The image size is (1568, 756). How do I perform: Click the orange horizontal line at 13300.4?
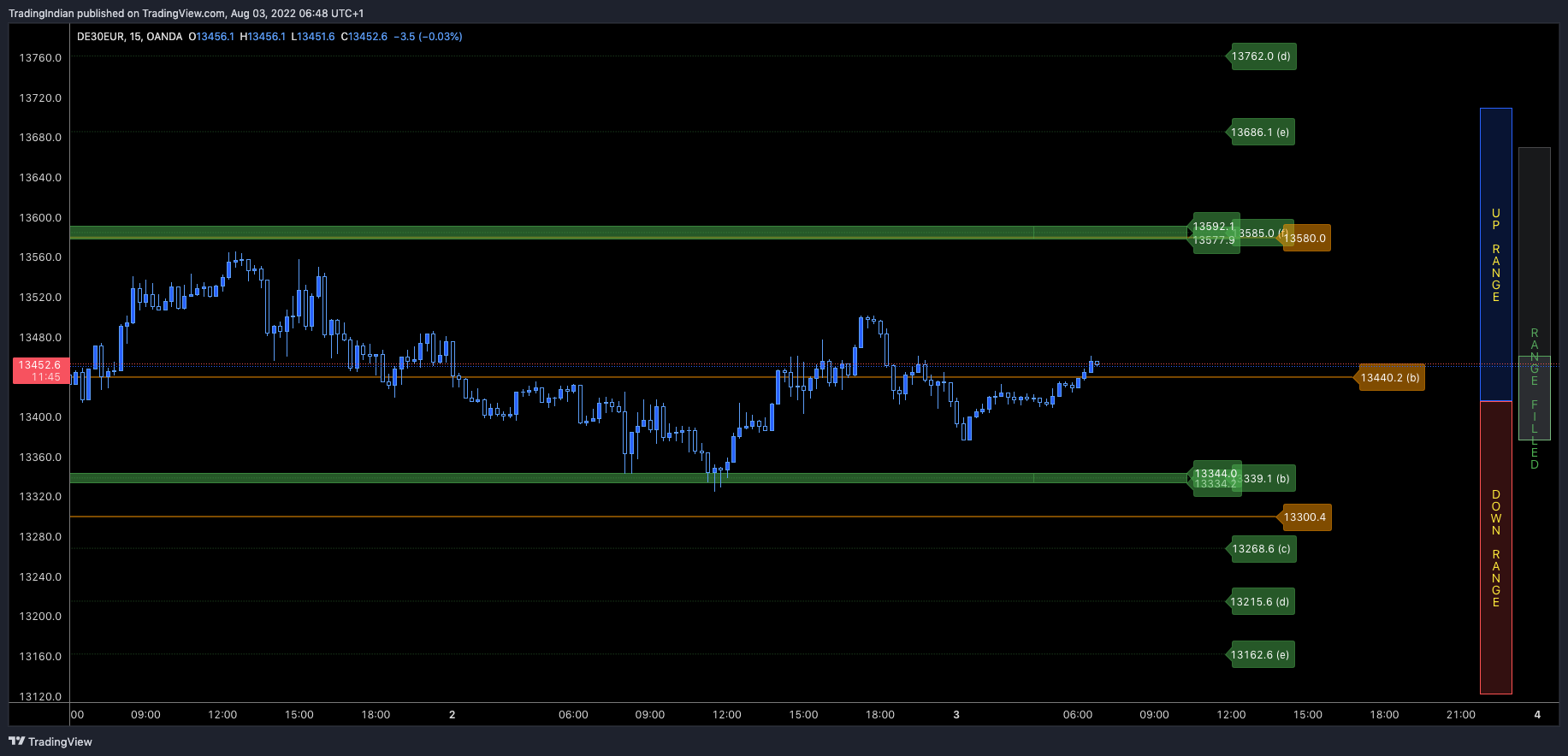[x=674, y=517]
